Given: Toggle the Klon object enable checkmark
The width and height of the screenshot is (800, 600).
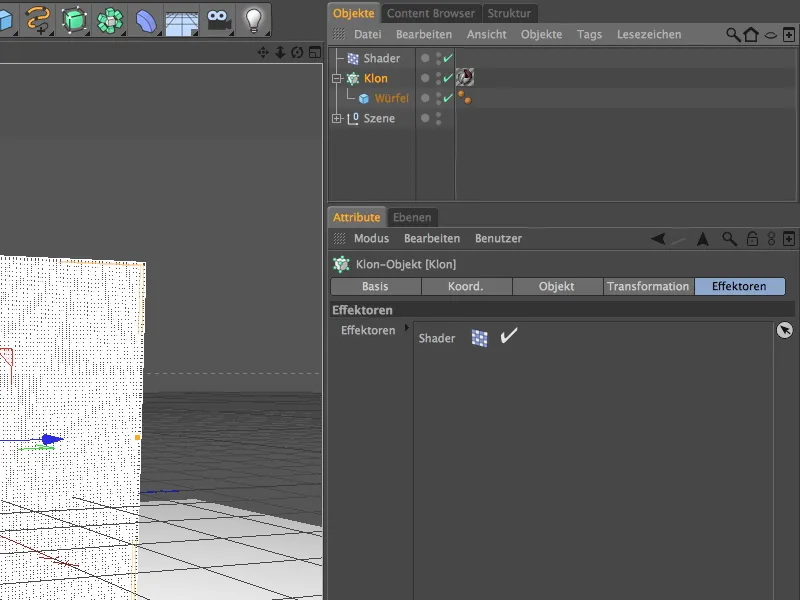Looking at the screenshot, I should pyautogui.click(x=448, y=78).
